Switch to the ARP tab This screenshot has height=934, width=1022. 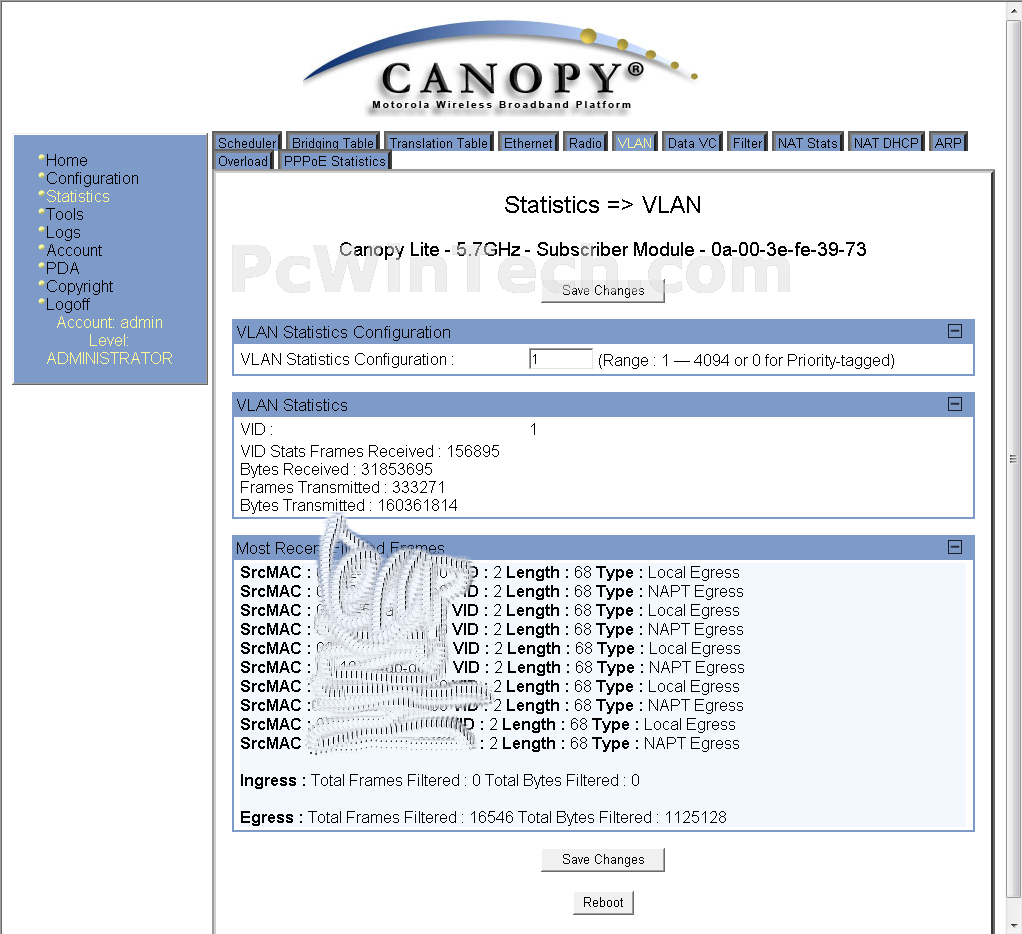[x=948, y=143]
